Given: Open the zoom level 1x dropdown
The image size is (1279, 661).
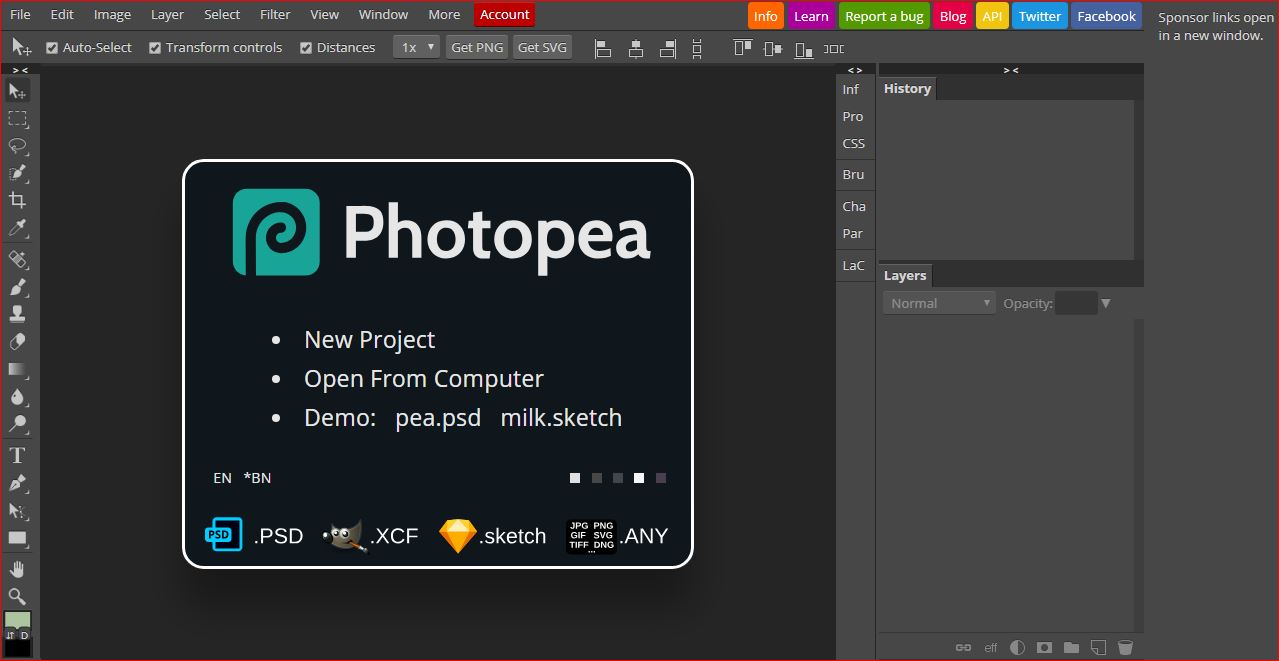Looking at the screenshot, I should [416, 46].
